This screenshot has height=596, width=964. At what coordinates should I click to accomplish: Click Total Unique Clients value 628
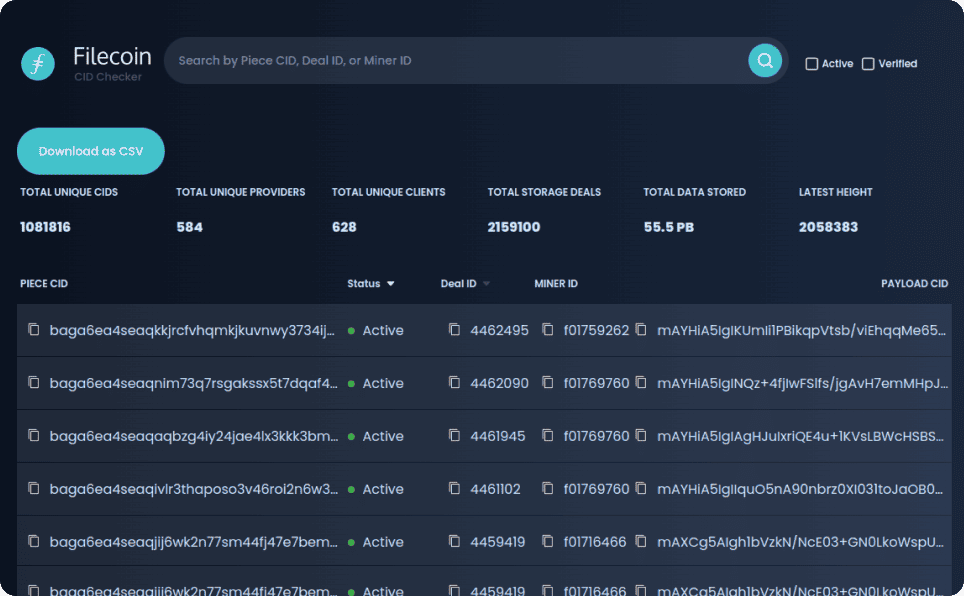(x=344, y=227)
